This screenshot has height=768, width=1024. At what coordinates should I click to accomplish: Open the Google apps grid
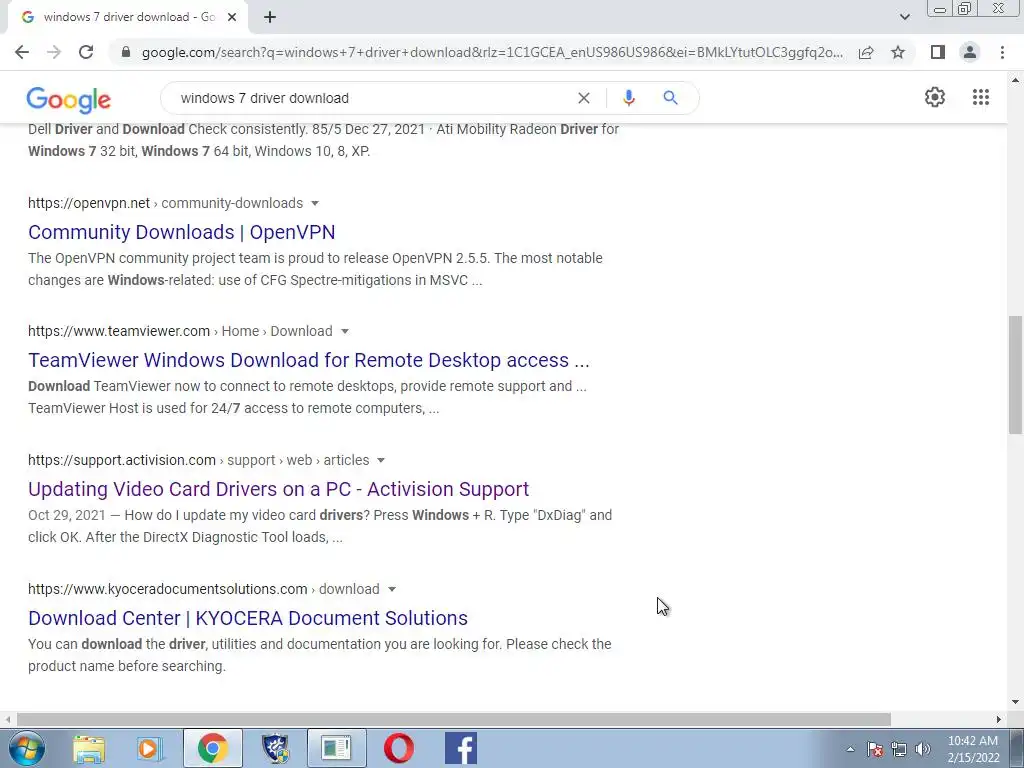[980, 97]
